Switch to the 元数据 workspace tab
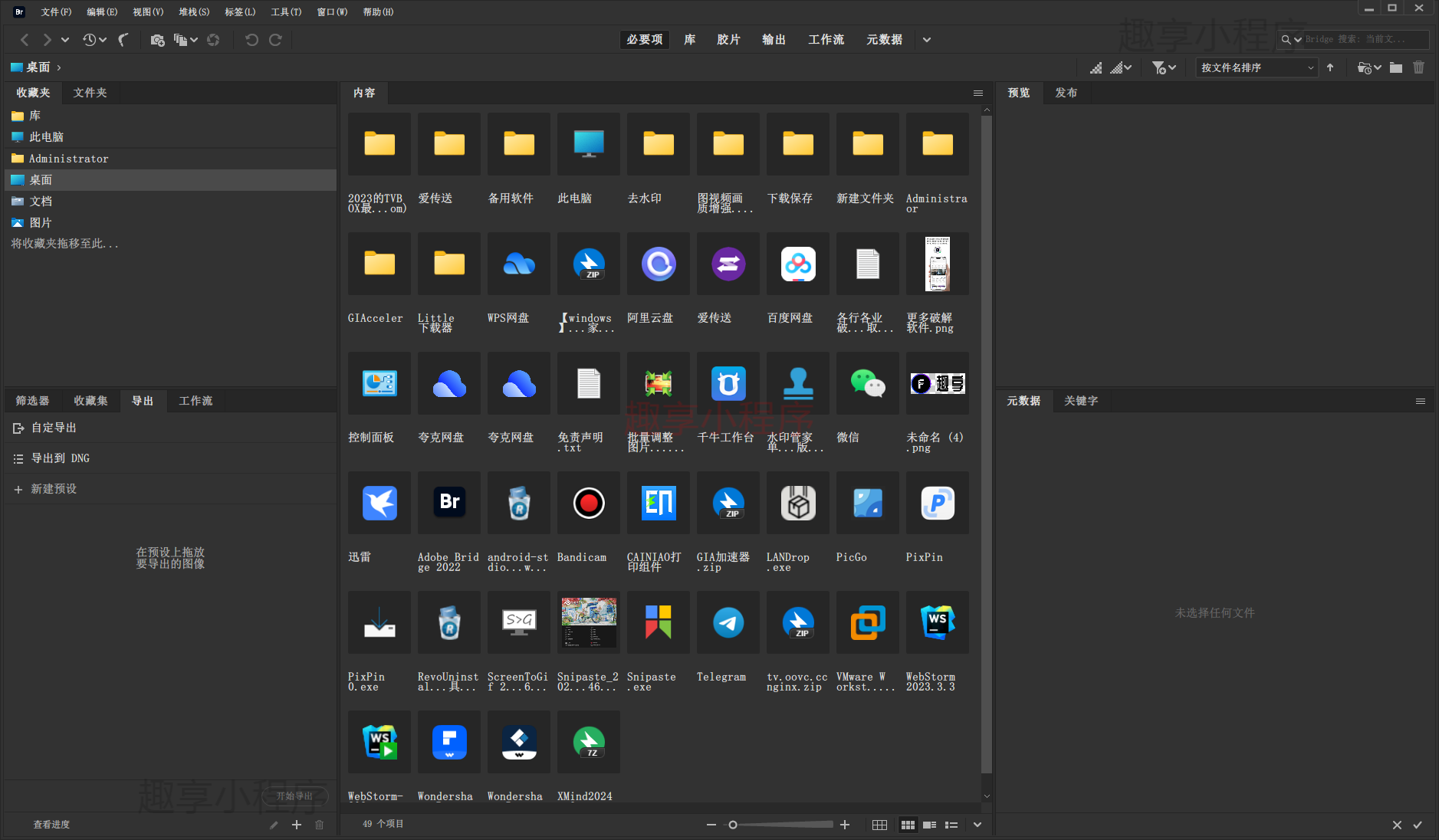This screenshot has height=840, width=1439. tap(884, 40)
